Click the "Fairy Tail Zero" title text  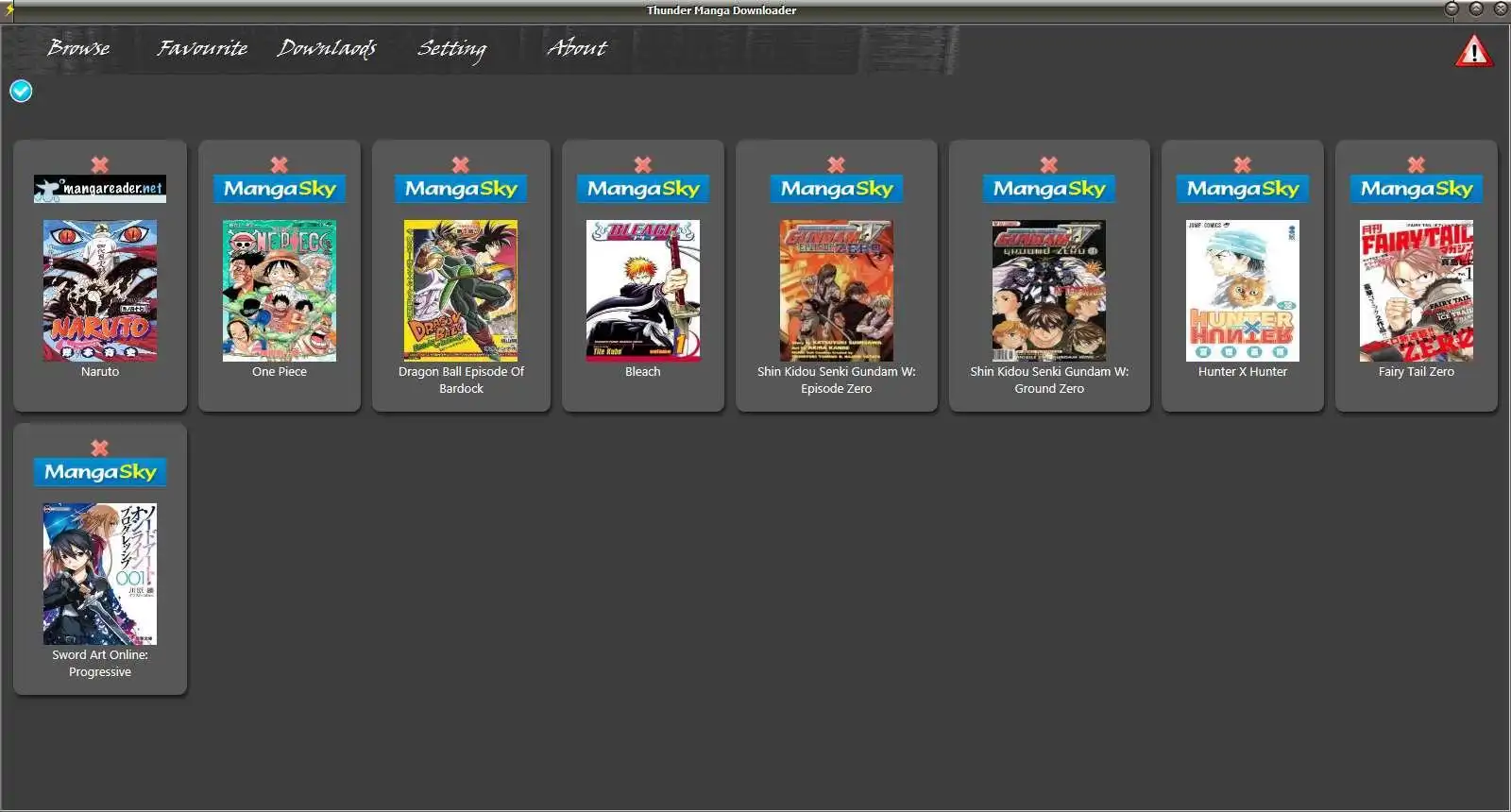coord(1417,371)
